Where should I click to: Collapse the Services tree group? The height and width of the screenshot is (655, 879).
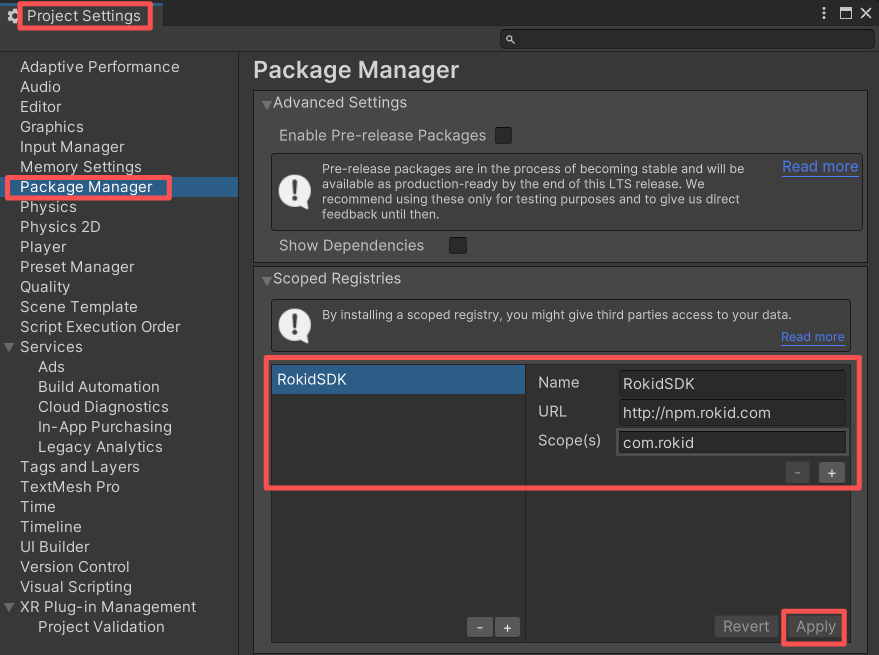click(x=10, y=347)
